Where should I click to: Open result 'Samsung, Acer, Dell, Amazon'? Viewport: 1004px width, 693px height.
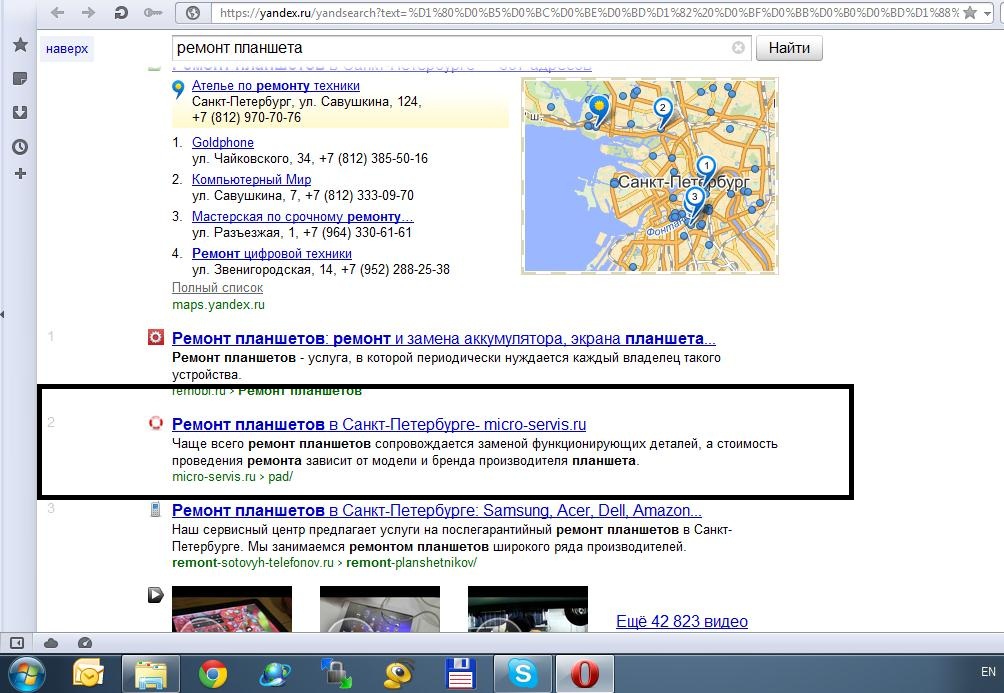[437, 511]
